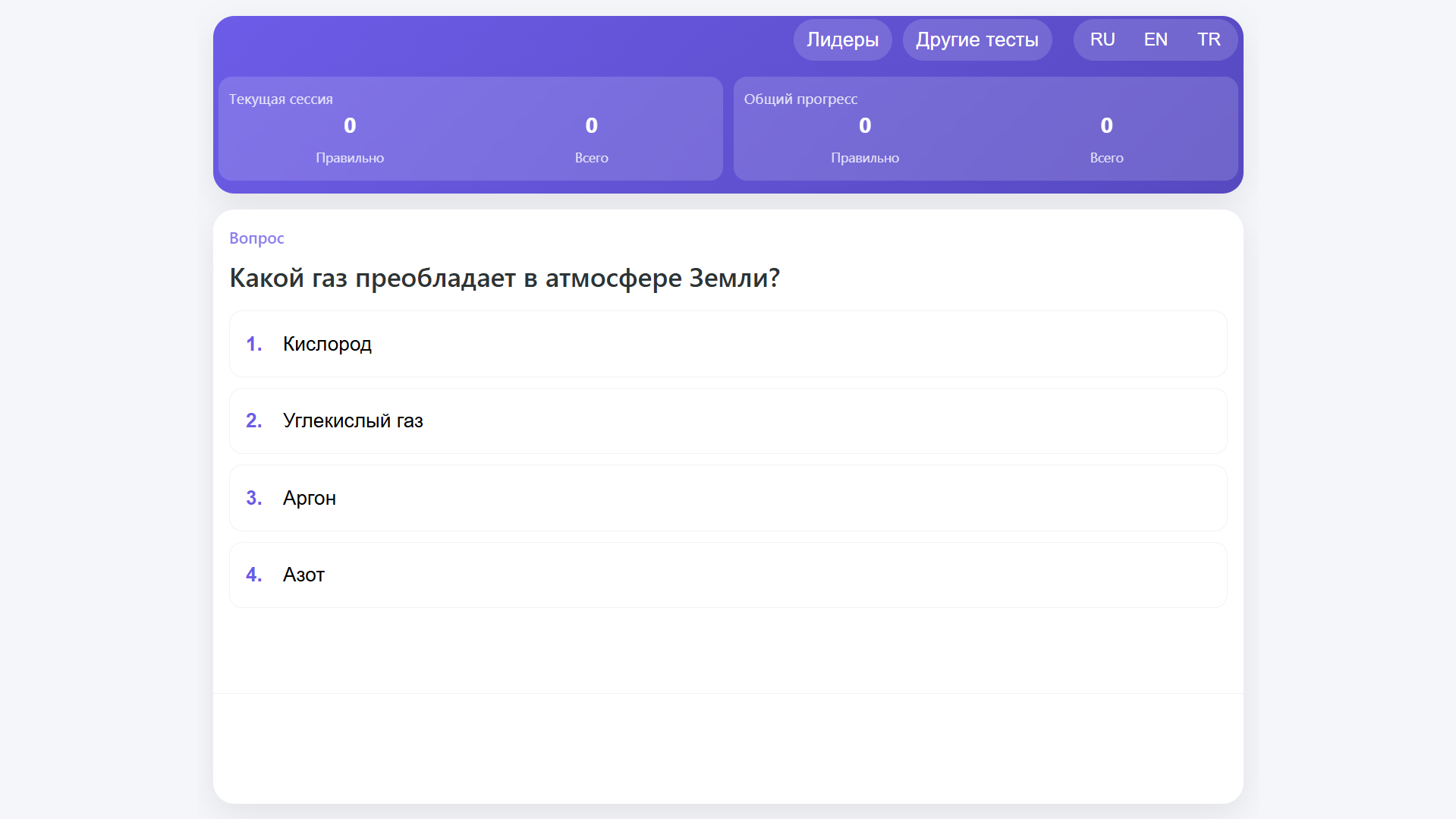The height and width of the screenshot is (819, 1456).
Task: Click the Вопрос label above the question
Action: (x=256, y=238)
